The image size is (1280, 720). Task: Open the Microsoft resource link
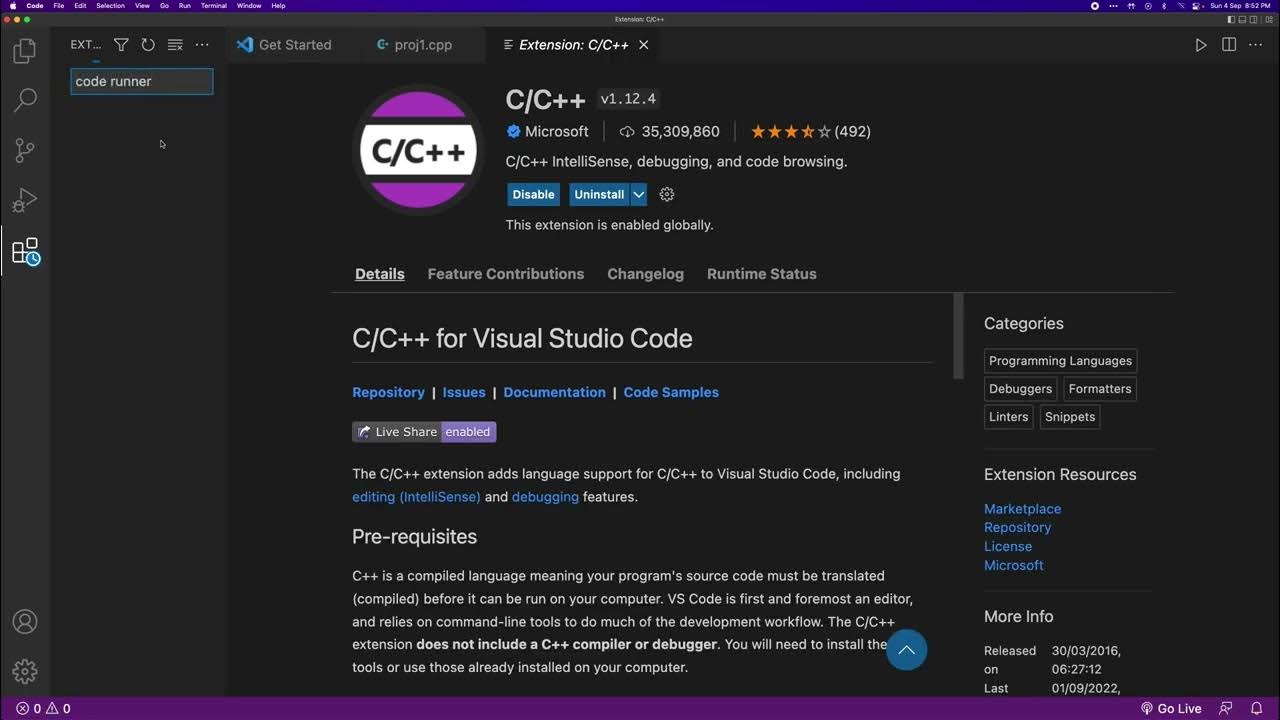1013,565
